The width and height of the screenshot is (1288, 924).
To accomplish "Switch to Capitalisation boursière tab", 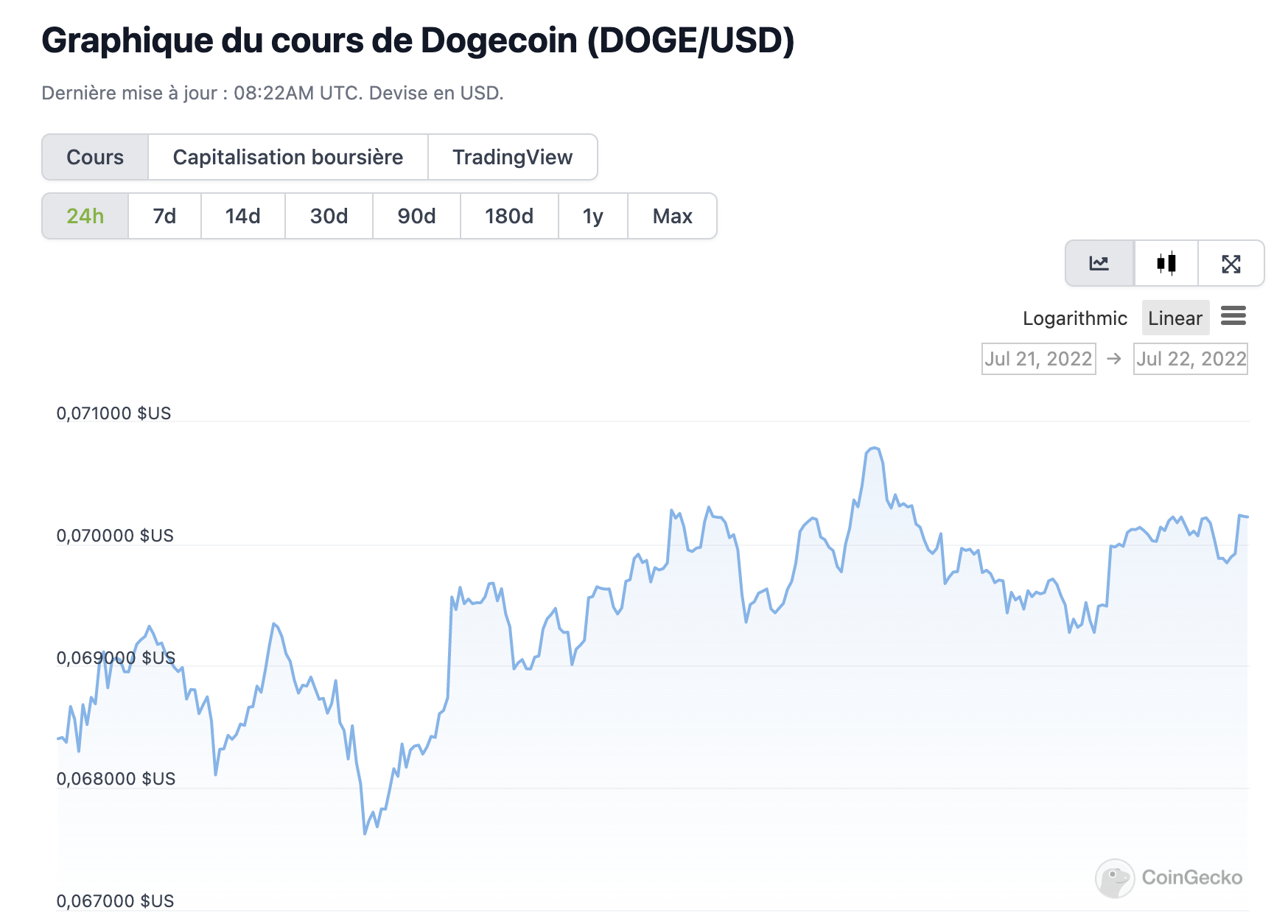I will coord(287,157).
